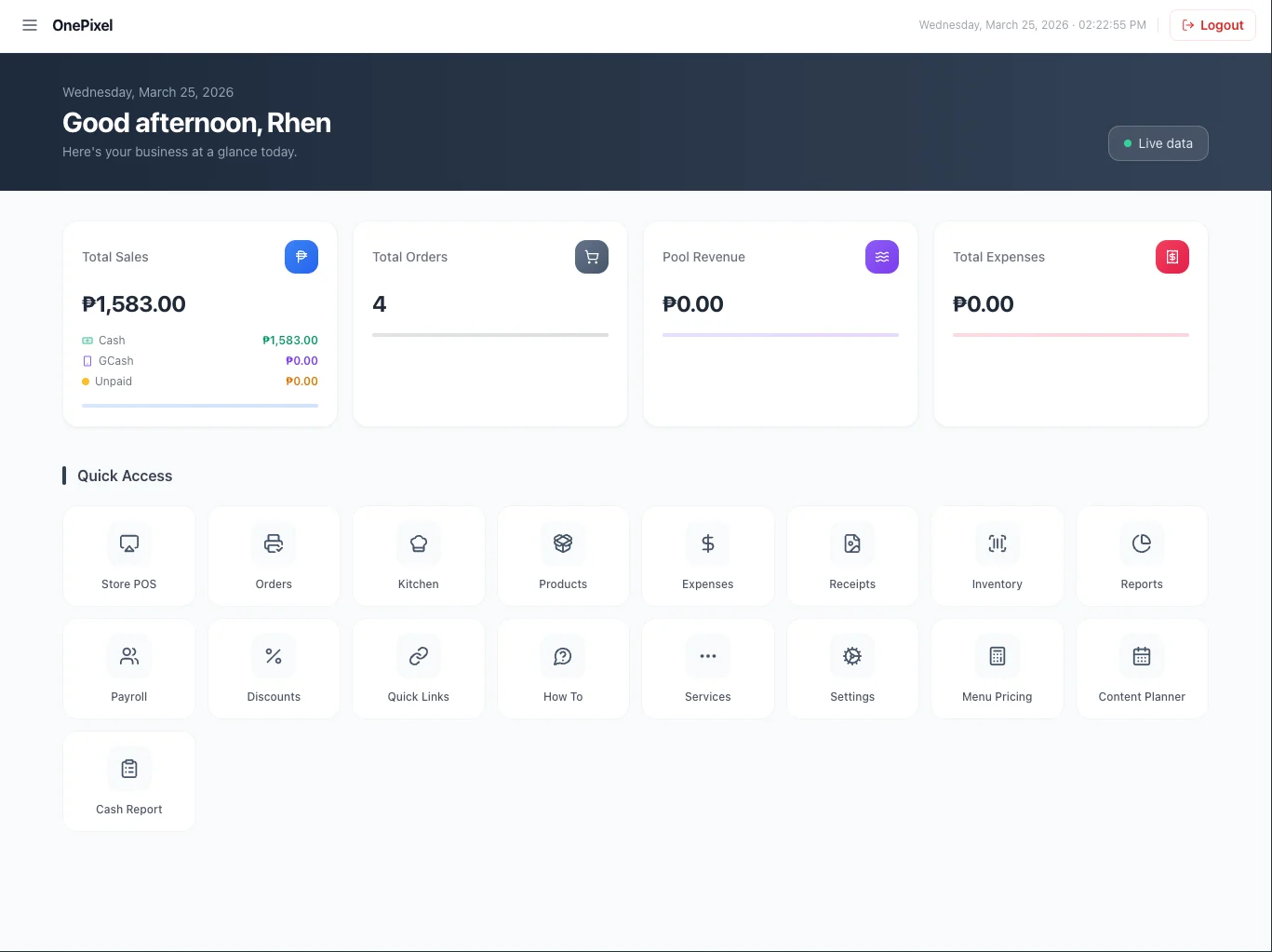Open Store POS from Quick Access
1272x952 pixels.
tap(129, 556)
